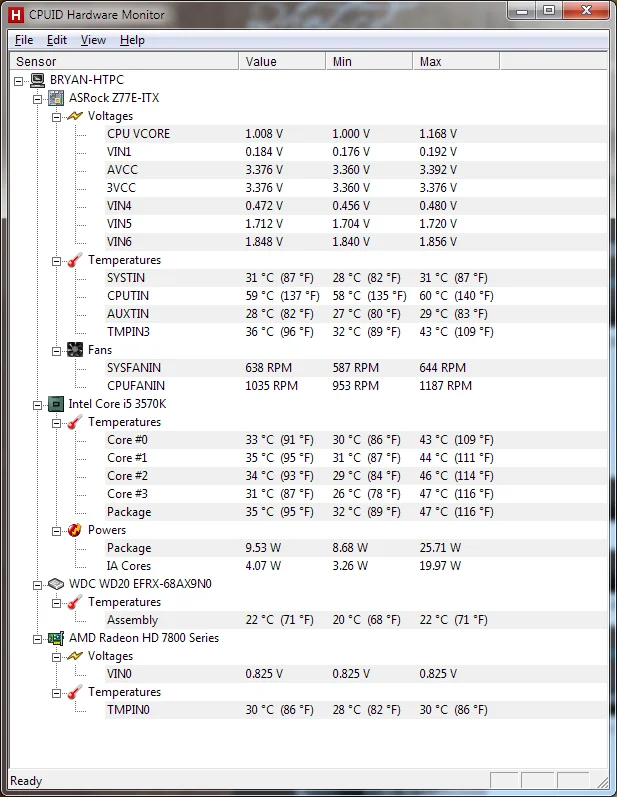Screen dimensions: 617x797
Task: Click the Radeon Voltages lightning icon
Action: (x=75, y=656)
